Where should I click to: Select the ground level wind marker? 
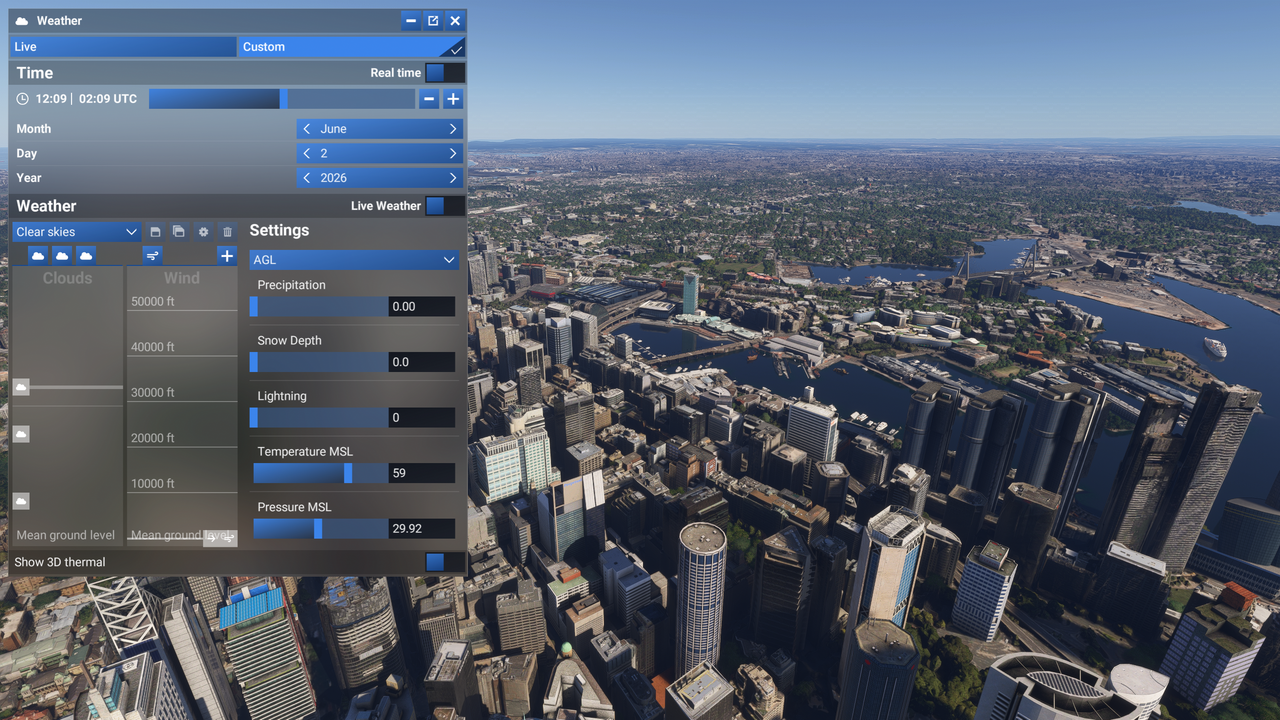click(220, 538)
